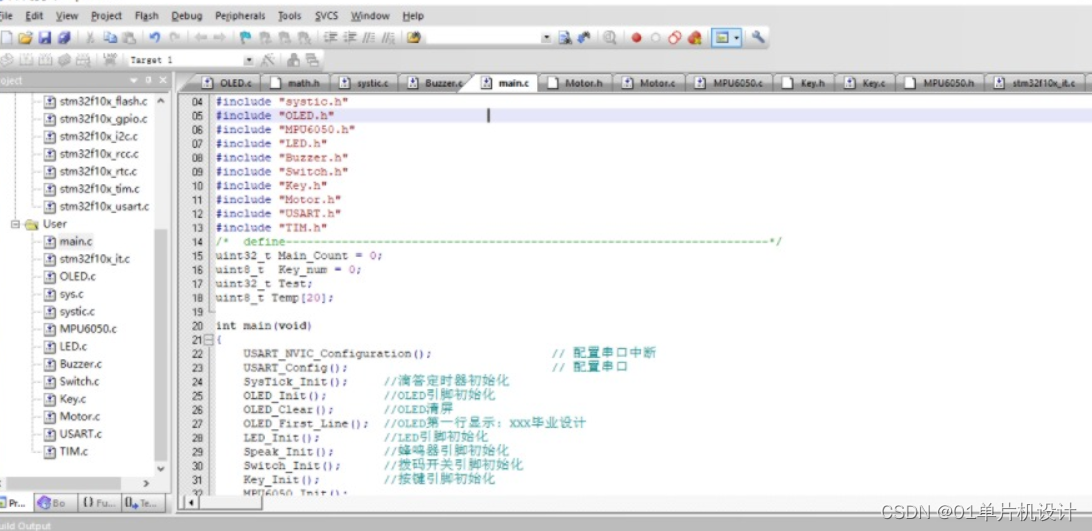The width and height of the screenshot is (1092, 531).
Task: Save the current file with the disk icon
Action: [x=44, y=38]
